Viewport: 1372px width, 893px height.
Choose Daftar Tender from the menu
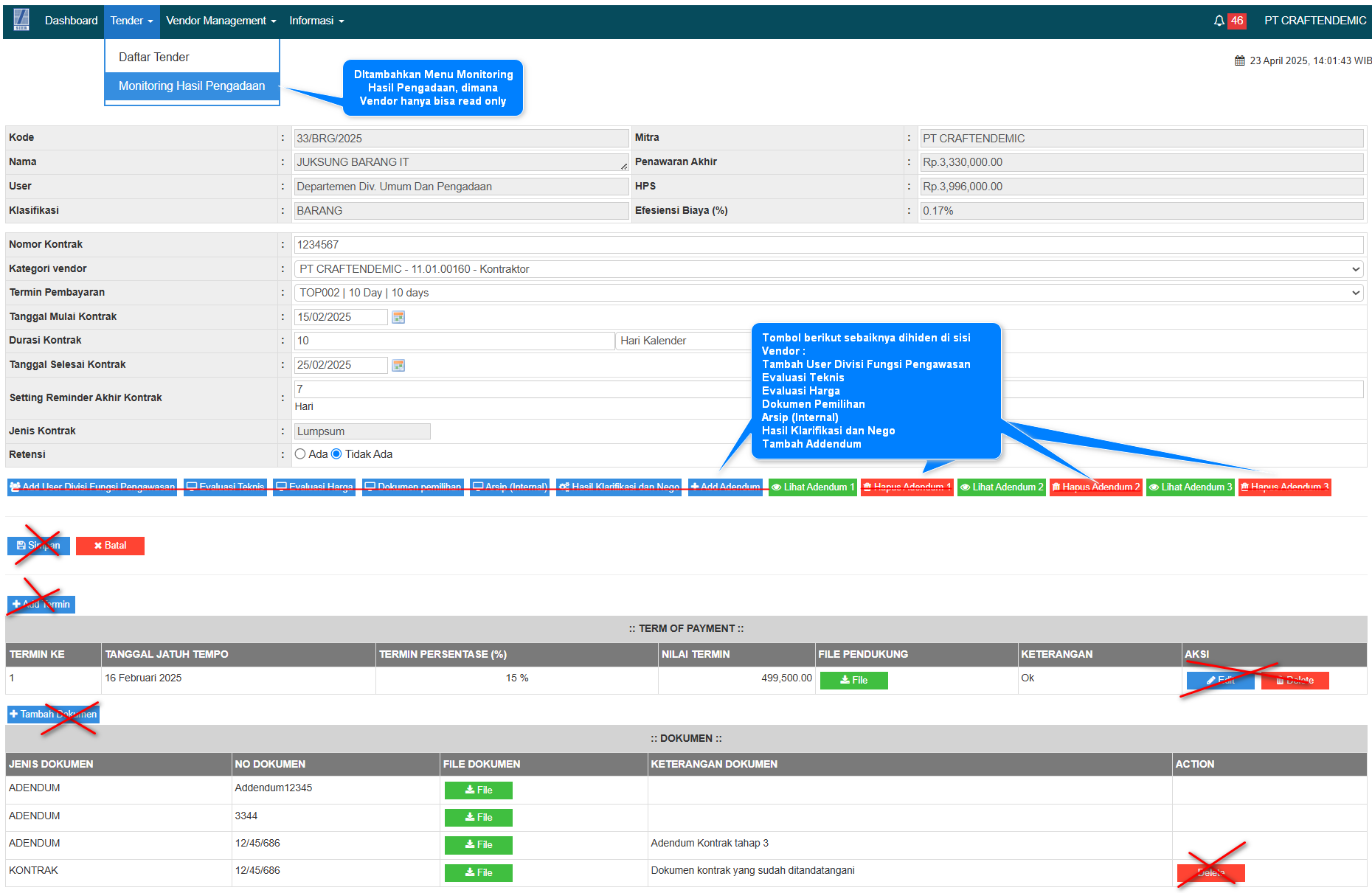[x=154, y=58]
